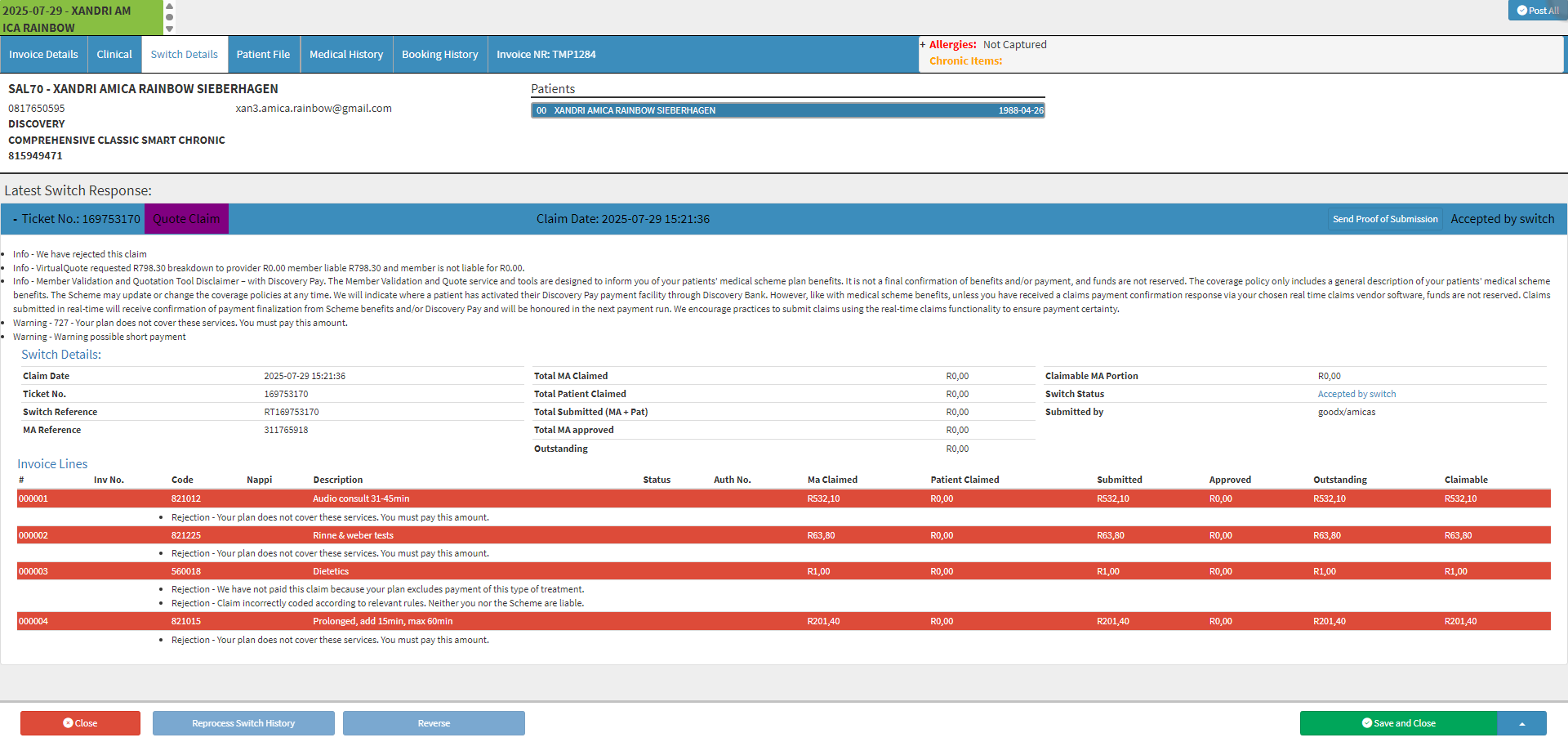Click the down arrow beside the patient banner

pyautogui.click(x=169, y=29)
